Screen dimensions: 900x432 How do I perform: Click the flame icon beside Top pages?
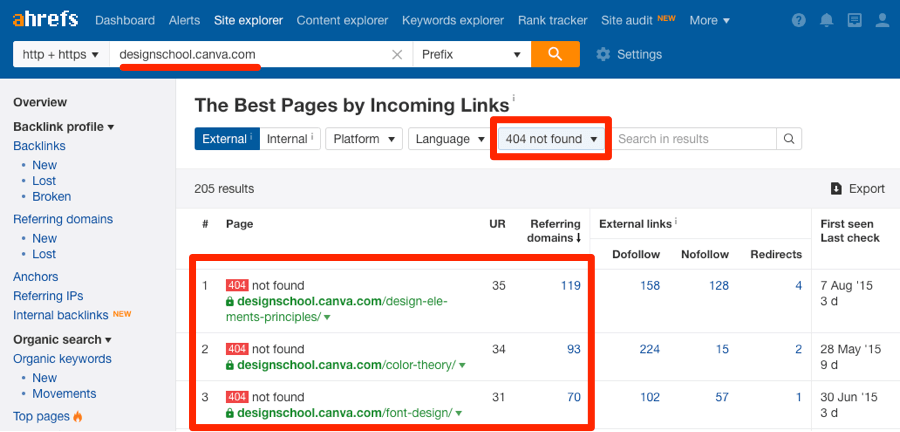[x=77, y=417]
